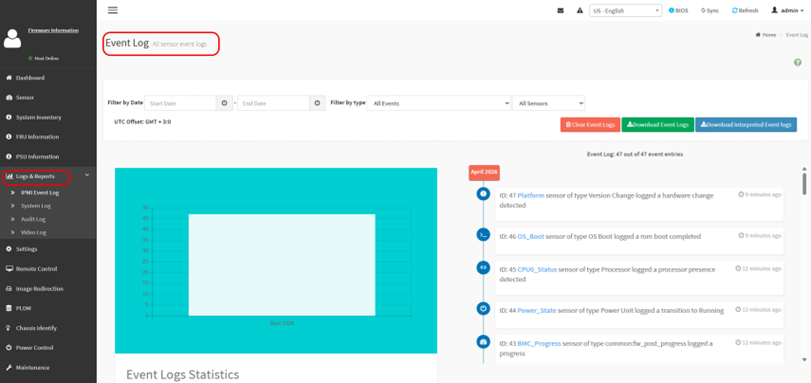The height and width of the screenshot is (383, 811).
Task: Click the Download Event Logs button
Action: coord(657,125)
